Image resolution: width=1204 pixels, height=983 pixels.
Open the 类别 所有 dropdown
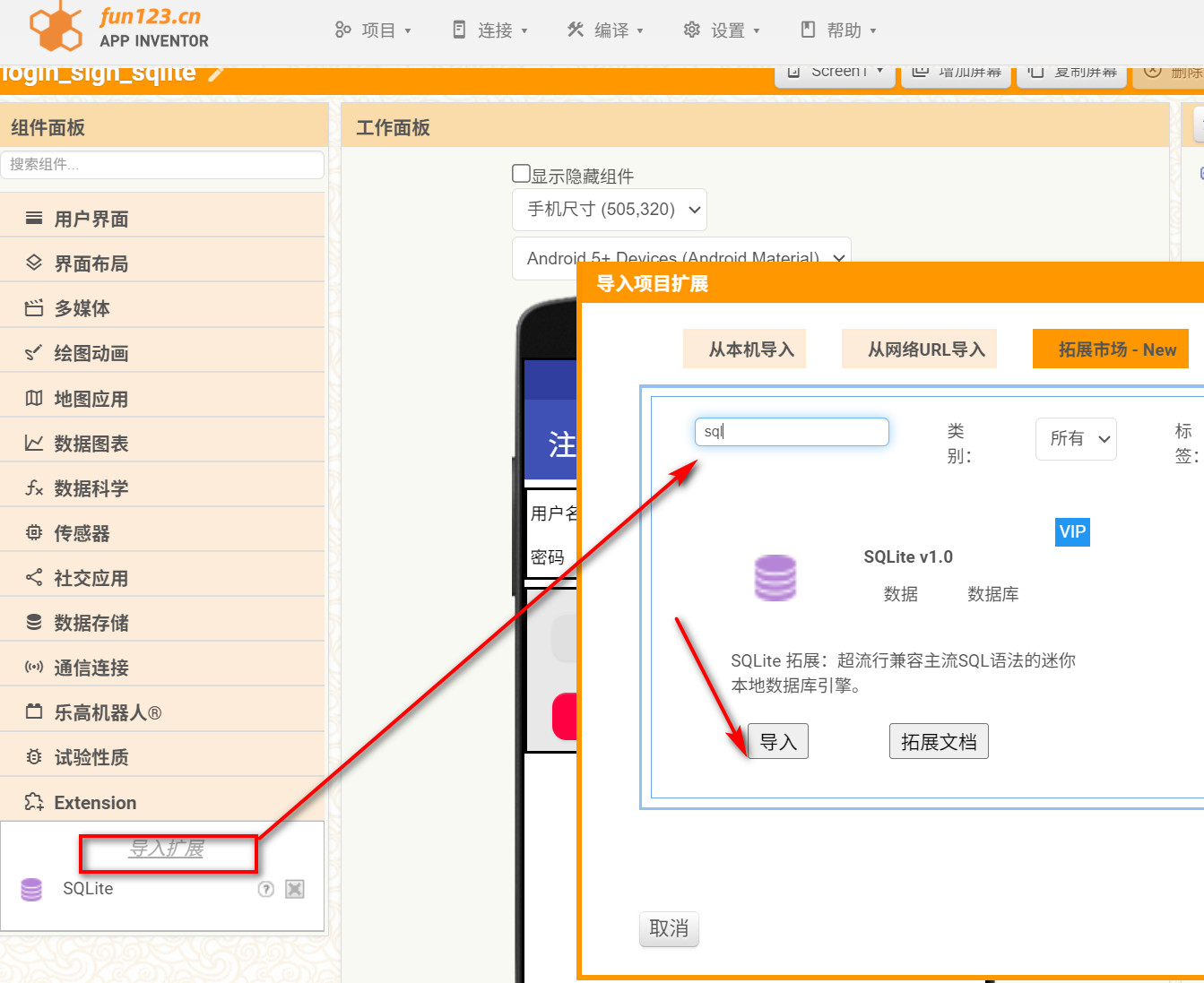(x=1076, y=439)
